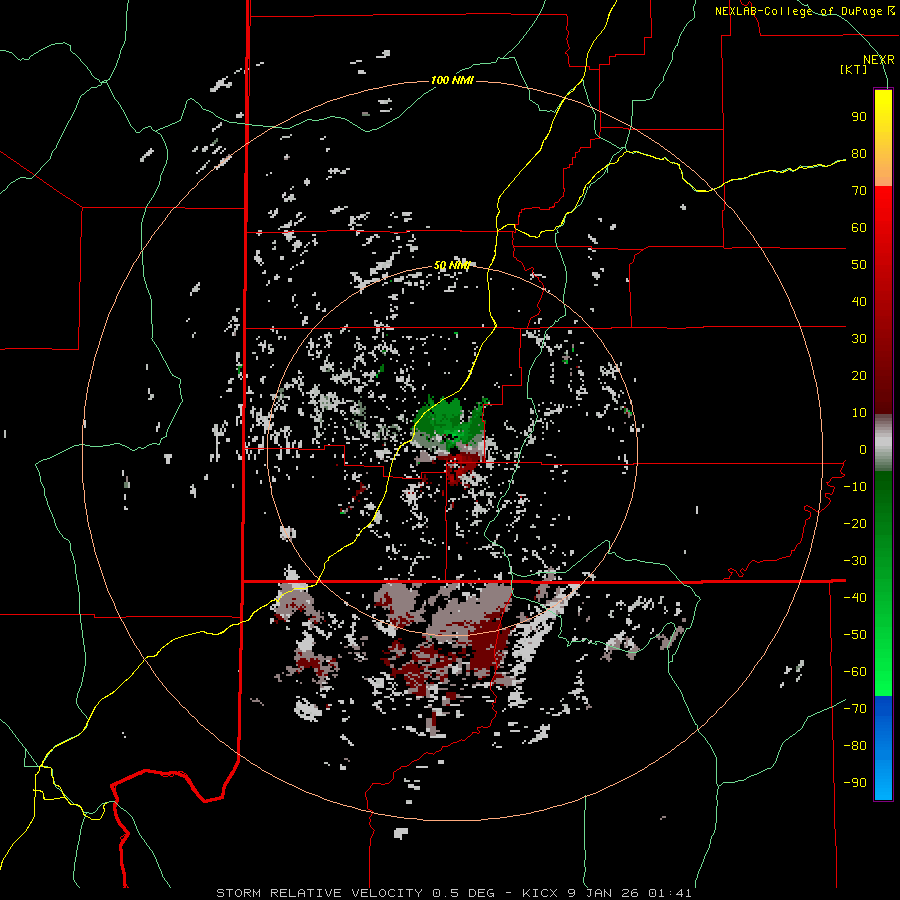This screenshot has width=900, height=900.
Task: Click the 60 value on the velocity scale
Action: [x=859, y=228]
